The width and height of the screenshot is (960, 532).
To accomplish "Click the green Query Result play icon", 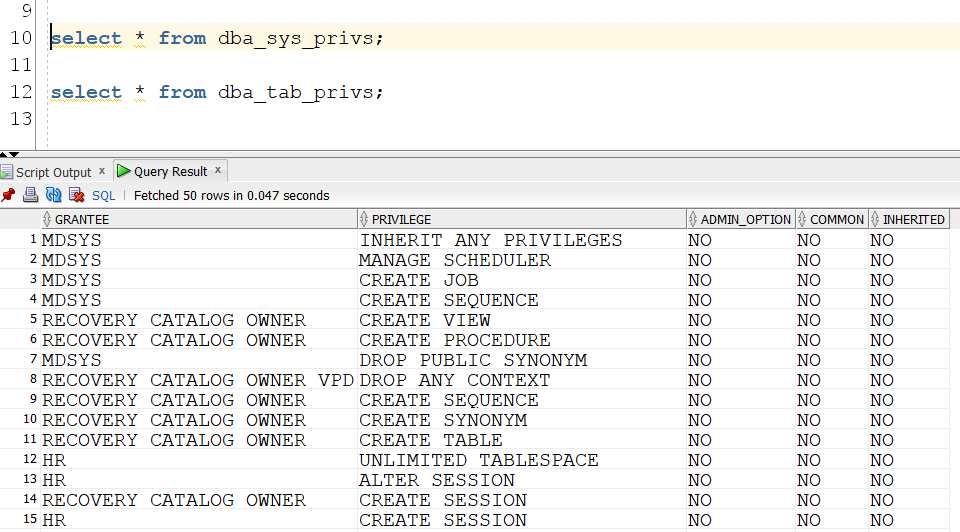I will [x=124, y=171].
